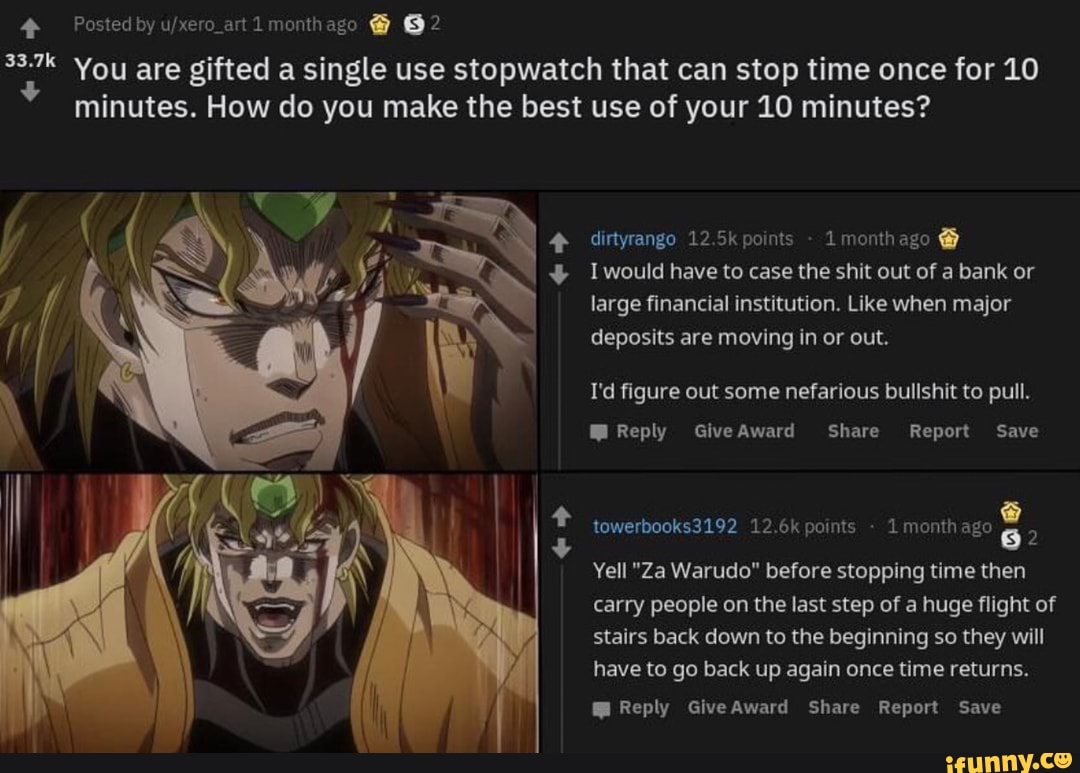Image resolution: width=1080 pixels, height=773 pixels.
Task: Upvote dirtyrango's comment
Action: 559,242
